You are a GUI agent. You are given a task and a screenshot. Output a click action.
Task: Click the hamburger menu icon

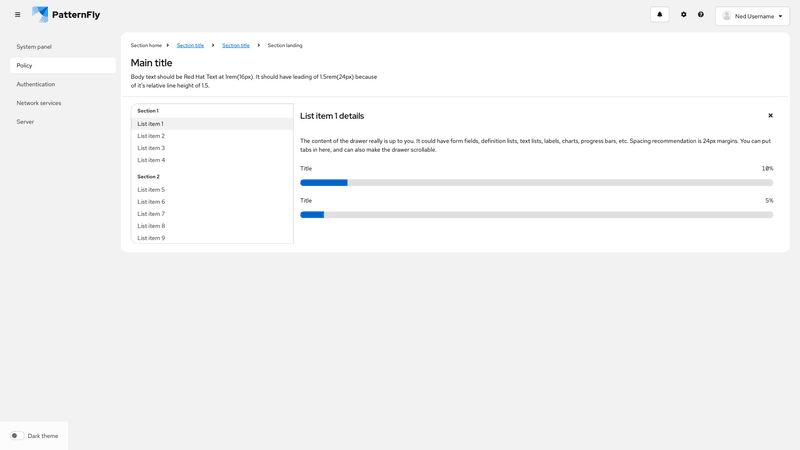[x=17, y=15]
